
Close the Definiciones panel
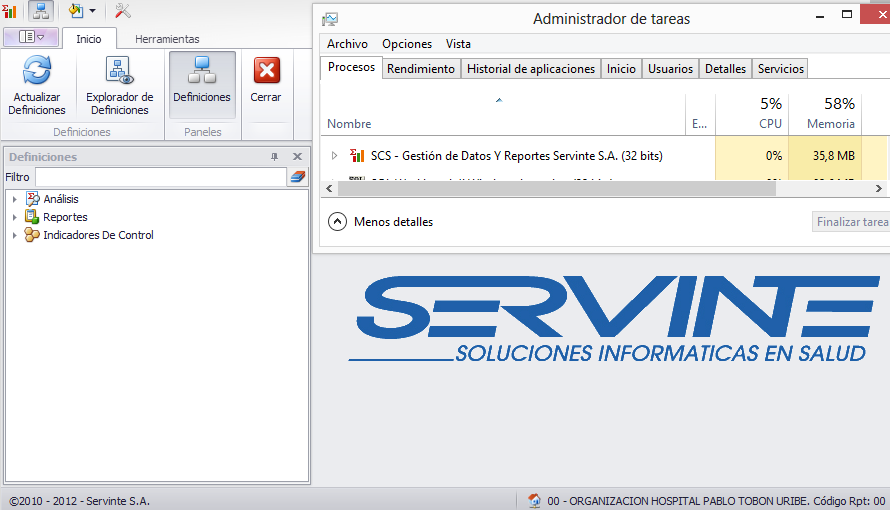point(297,157)
